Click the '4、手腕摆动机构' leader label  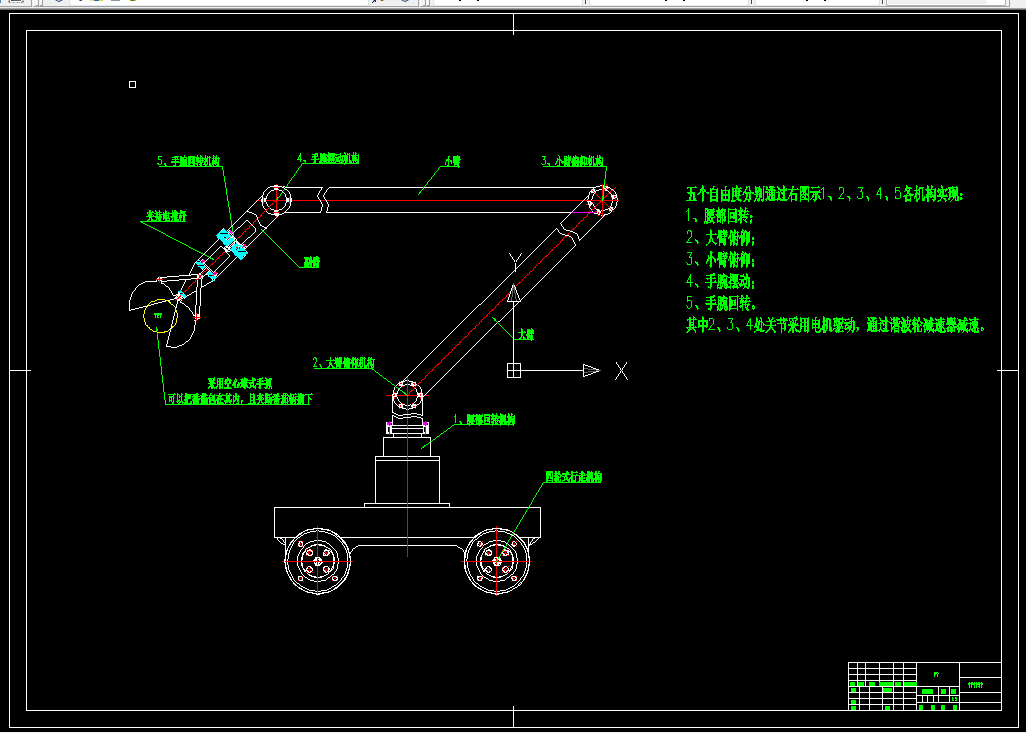coord(328,158)
